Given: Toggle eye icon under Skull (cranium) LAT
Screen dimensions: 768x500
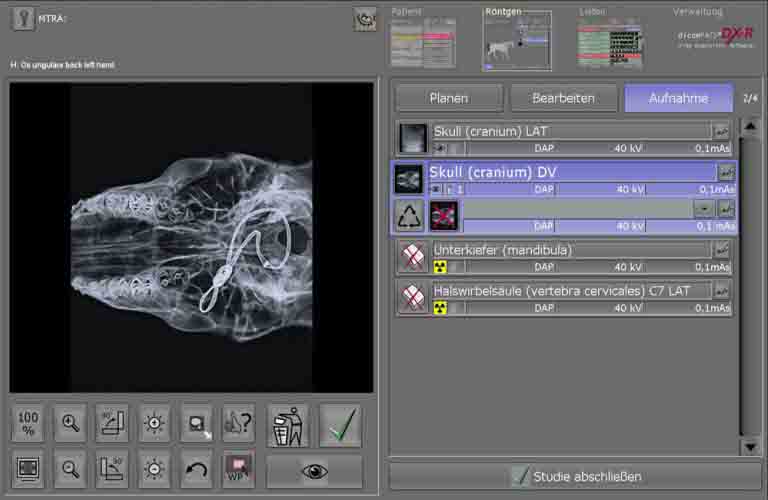Looking at the screenshot, I should point(440,148).
